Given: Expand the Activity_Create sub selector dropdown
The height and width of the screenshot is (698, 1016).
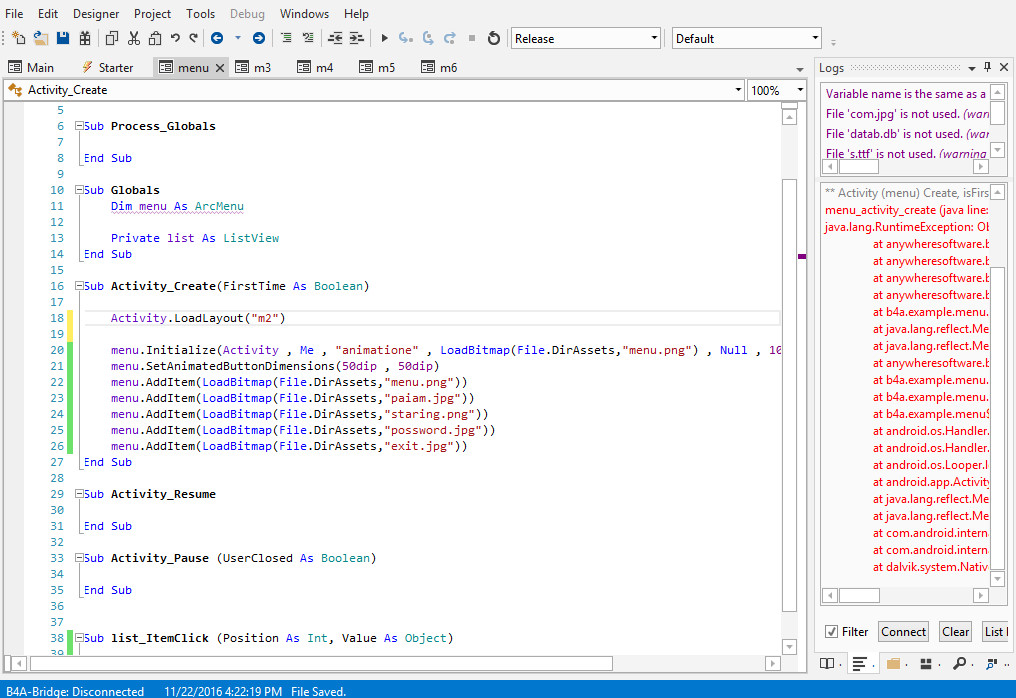Looking at the screenshot, I should click(737, 90).
